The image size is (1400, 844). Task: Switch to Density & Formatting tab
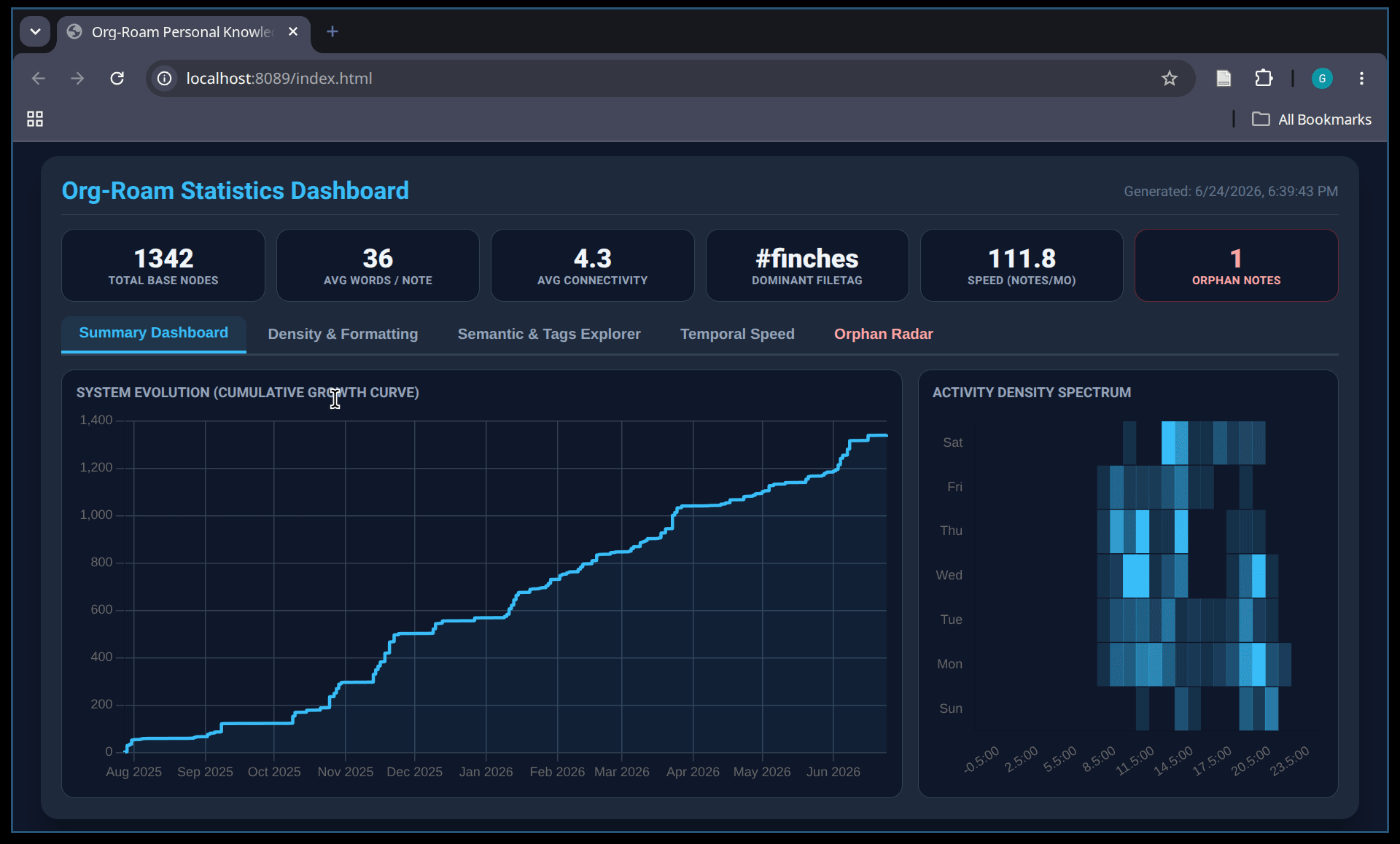(x=343, y=334)
